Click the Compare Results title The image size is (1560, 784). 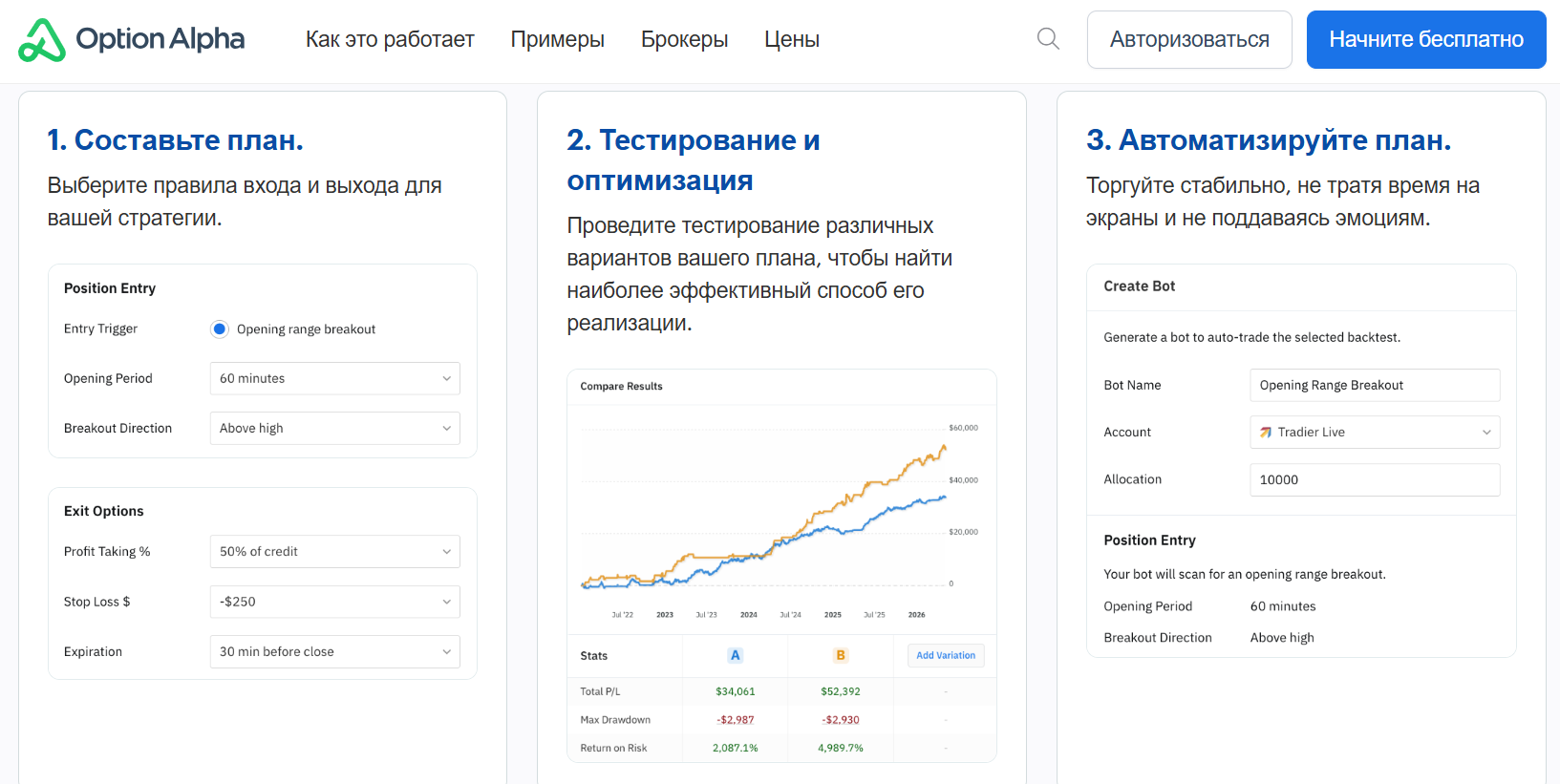(621, 386)
